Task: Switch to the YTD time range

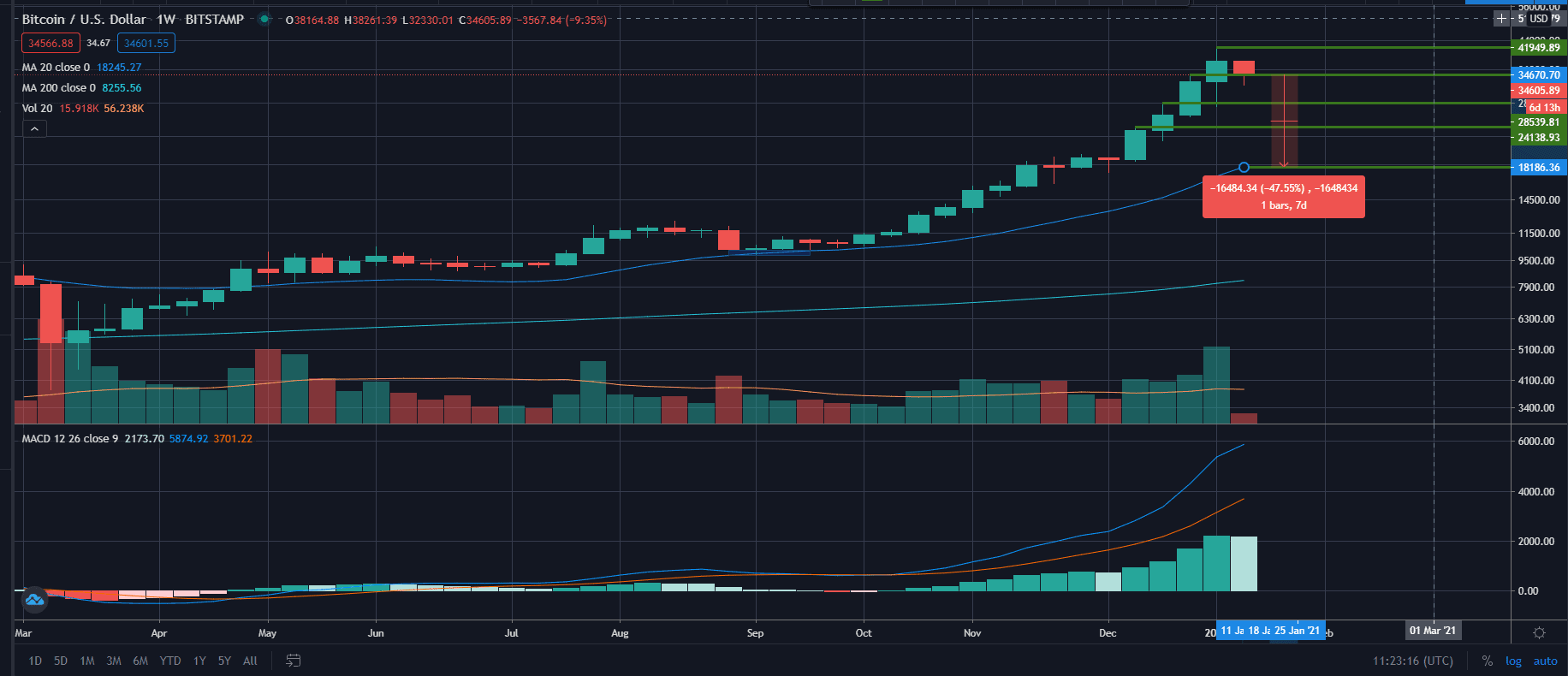Action: pos(170,661)
